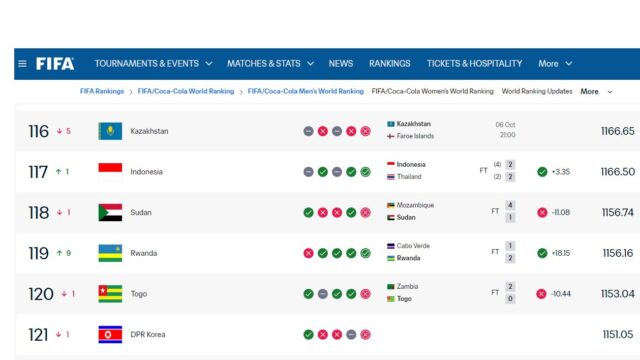The image size is (640, 360).
Task: Click Rwanda's first loss form icon
Action: [x=309, y=253]
